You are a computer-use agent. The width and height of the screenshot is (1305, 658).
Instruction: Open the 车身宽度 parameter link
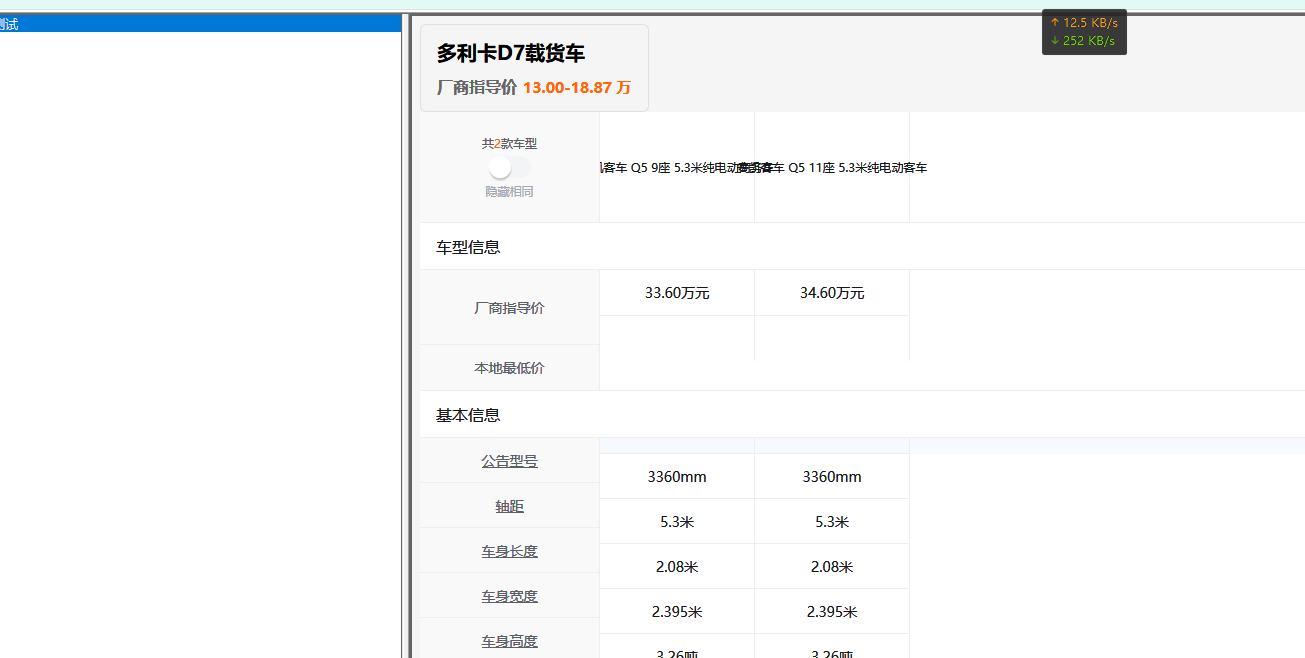509,597
